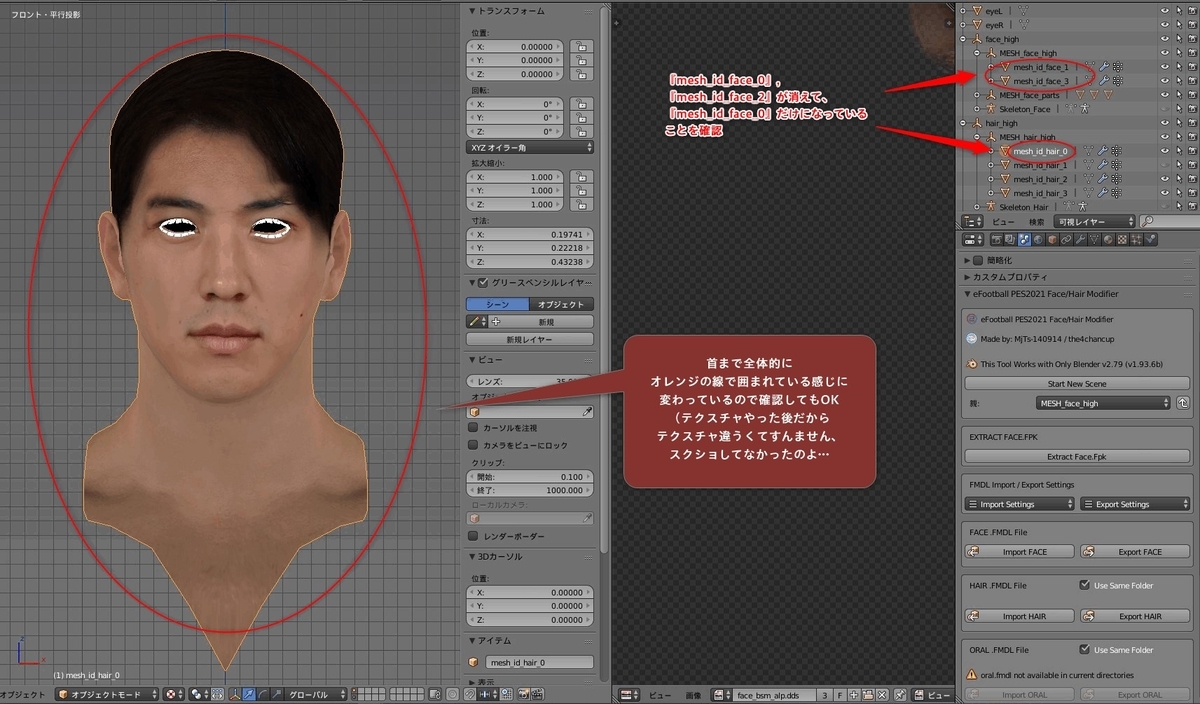Open the outliner View menu
Viewport: 1200px width, 704px height.
[x=1003, y=221]
